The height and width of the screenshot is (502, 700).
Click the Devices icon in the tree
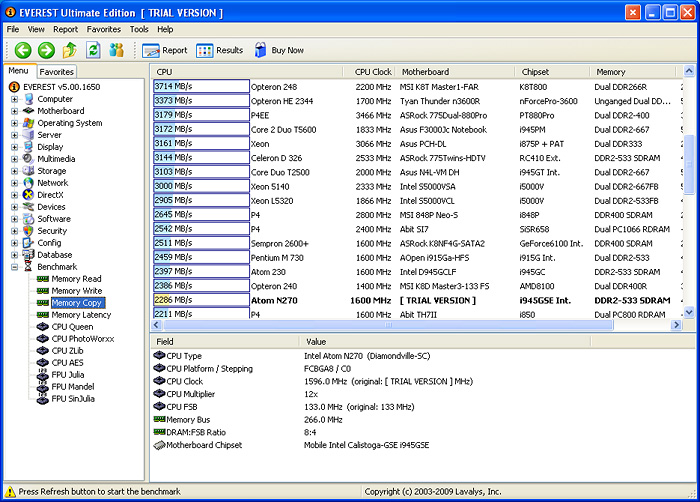point(29,207)
